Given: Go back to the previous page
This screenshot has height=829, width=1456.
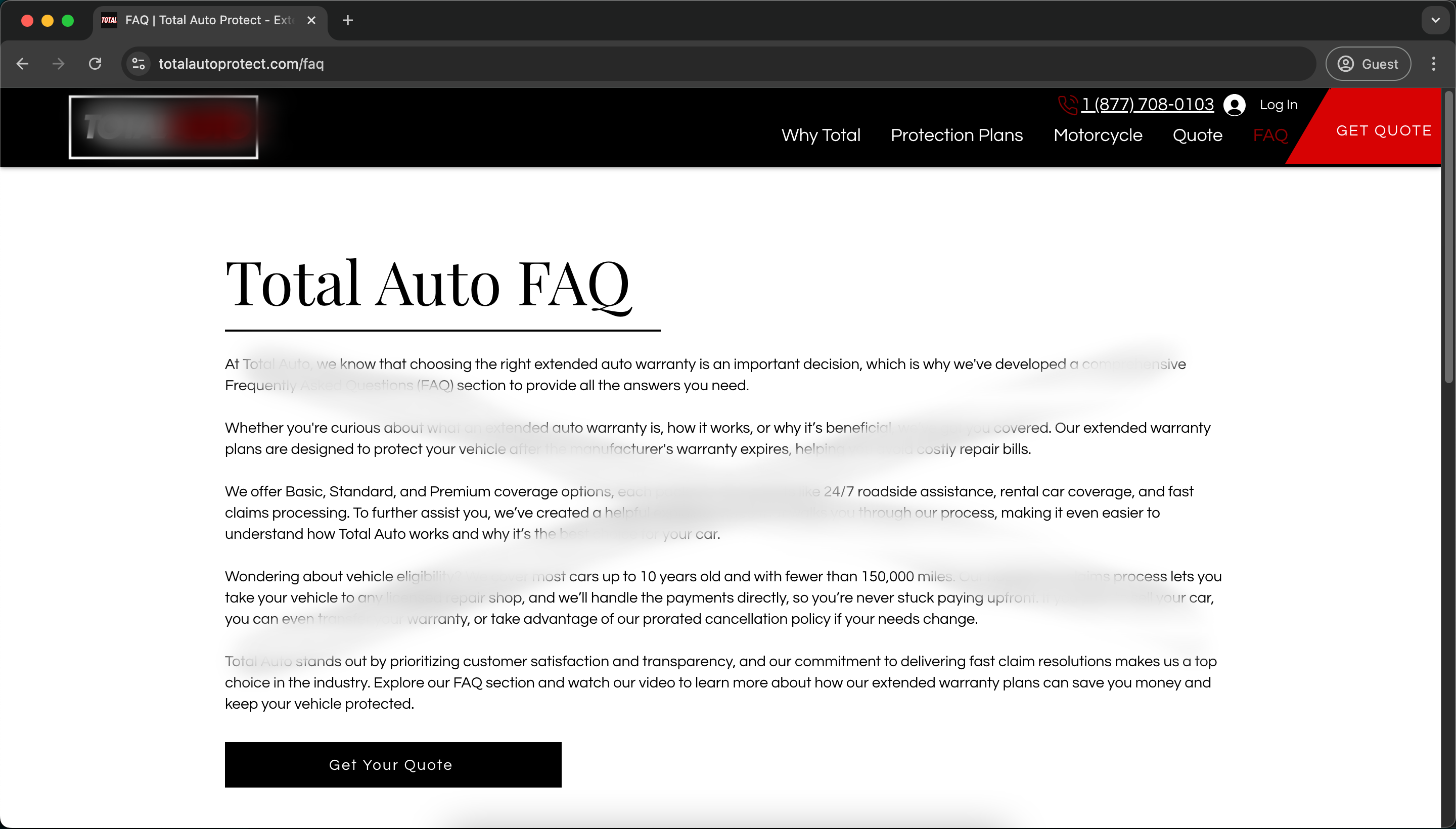Looking at the screenshot, I should pos(23,64).
